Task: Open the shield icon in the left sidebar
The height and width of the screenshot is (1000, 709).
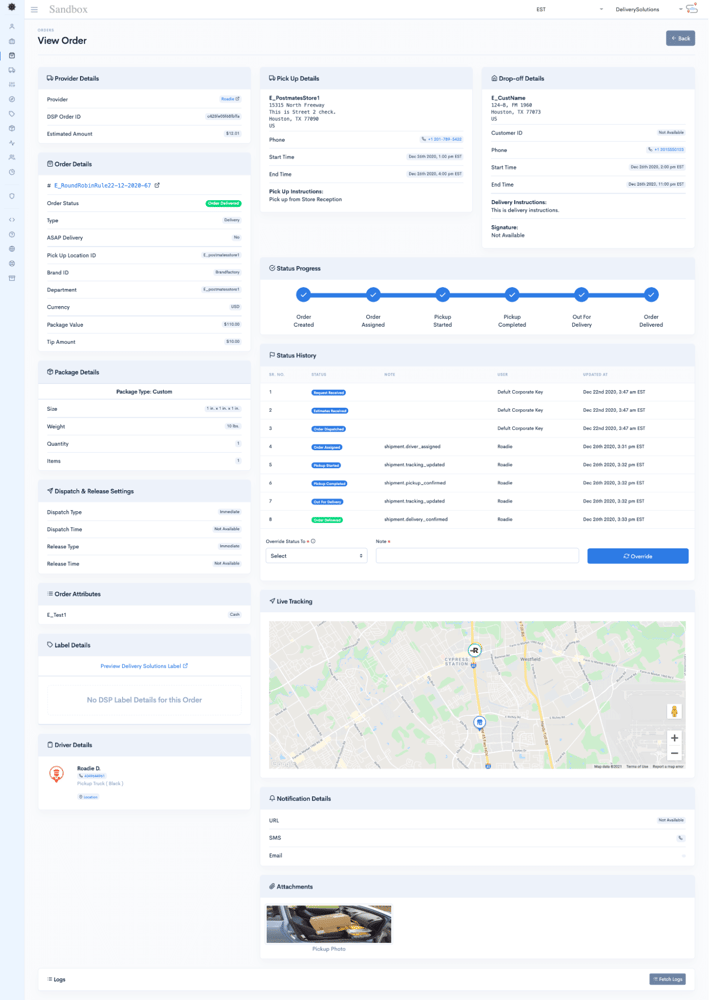Action: (12, 196)
